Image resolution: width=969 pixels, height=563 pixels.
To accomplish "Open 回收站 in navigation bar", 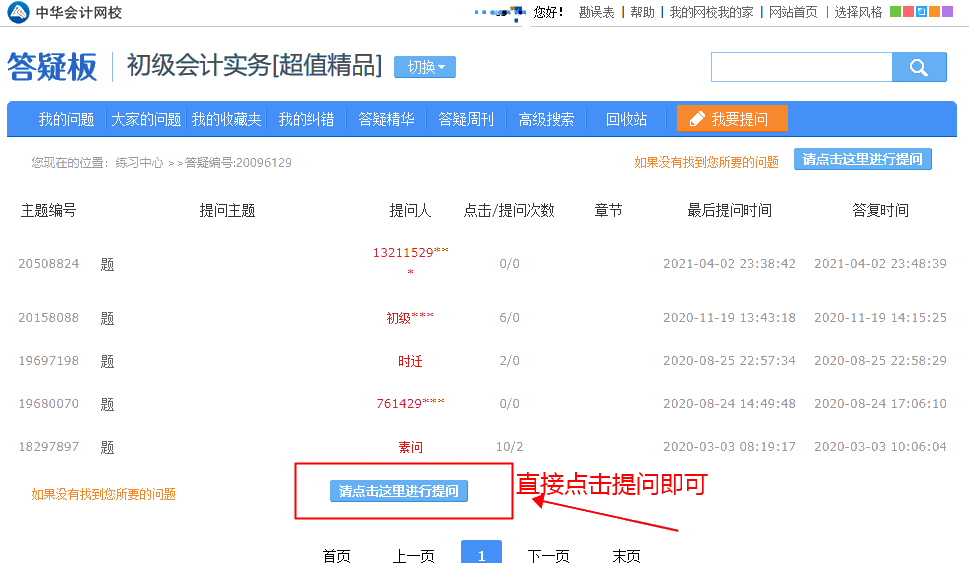I will 626,119.
